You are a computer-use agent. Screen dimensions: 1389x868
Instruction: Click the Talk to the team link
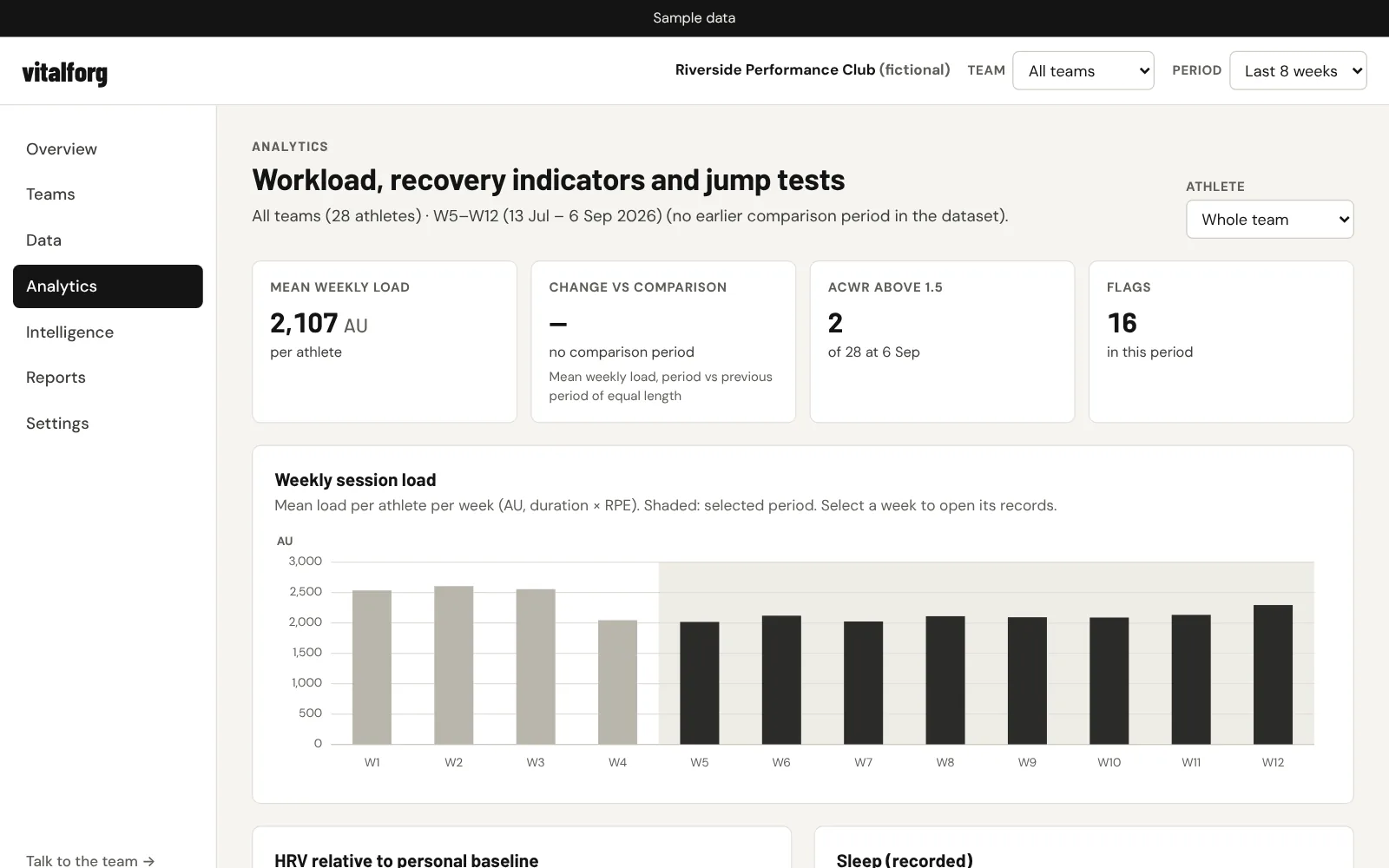[x=90, y=860]
